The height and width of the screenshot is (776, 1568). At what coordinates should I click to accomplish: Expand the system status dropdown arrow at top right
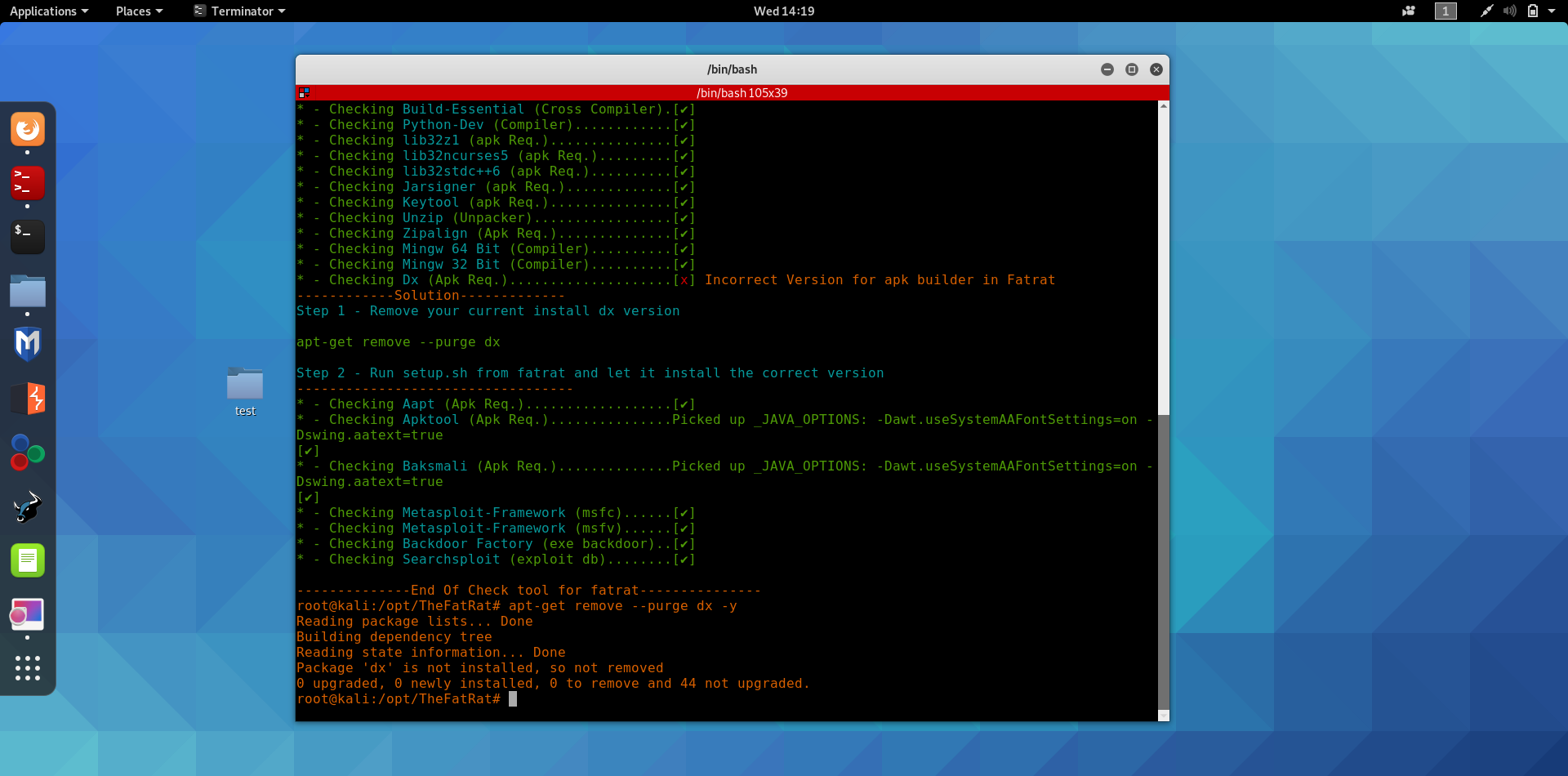click(1556, 11)
